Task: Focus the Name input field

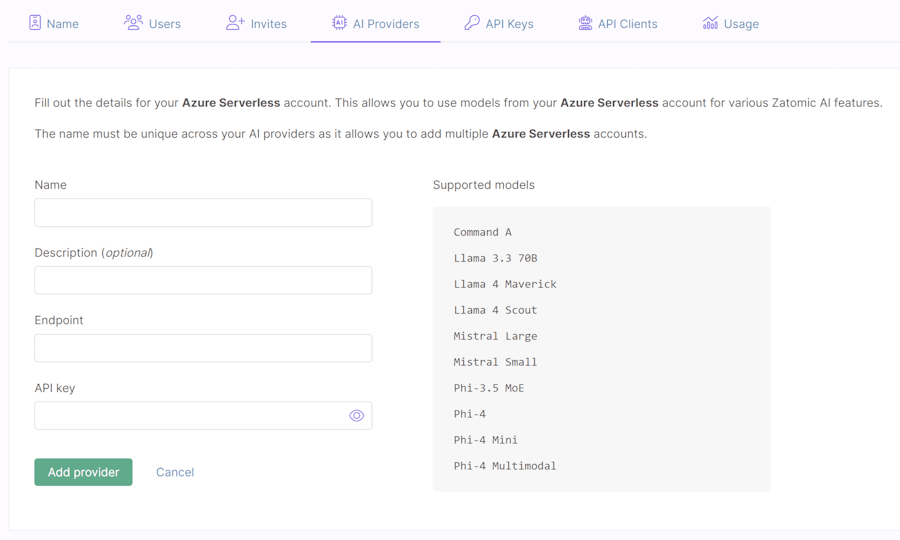Action: click(x=203, y=212)
